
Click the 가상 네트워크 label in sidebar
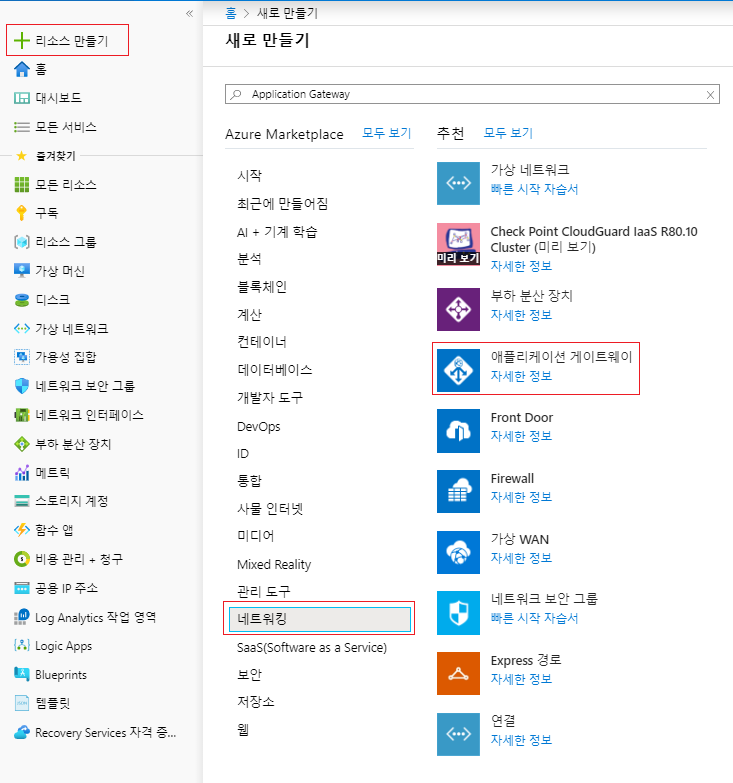tap(71, 329)
